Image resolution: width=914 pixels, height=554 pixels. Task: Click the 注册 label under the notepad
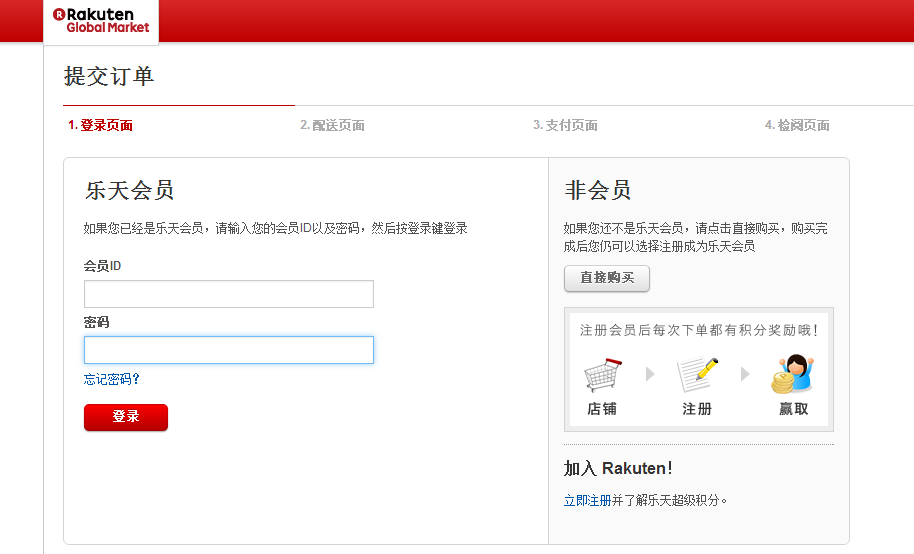697,409
